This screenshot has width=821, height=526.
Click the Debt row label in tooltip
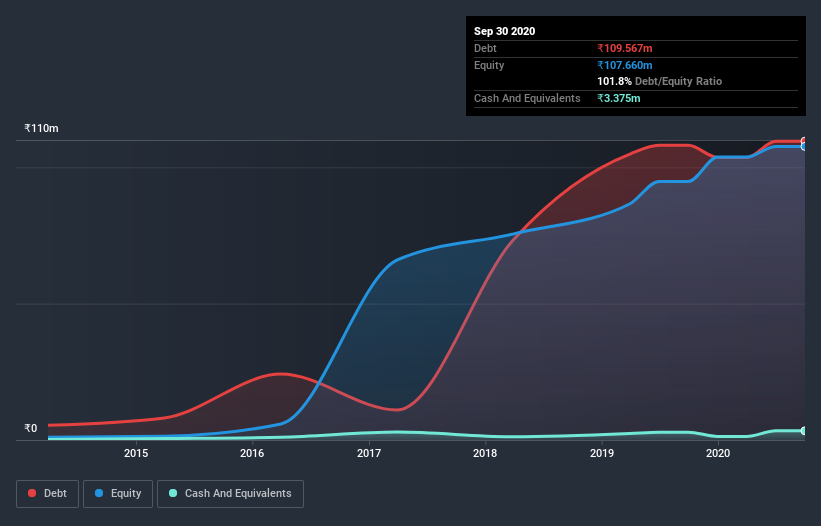(x=485, y=48)
